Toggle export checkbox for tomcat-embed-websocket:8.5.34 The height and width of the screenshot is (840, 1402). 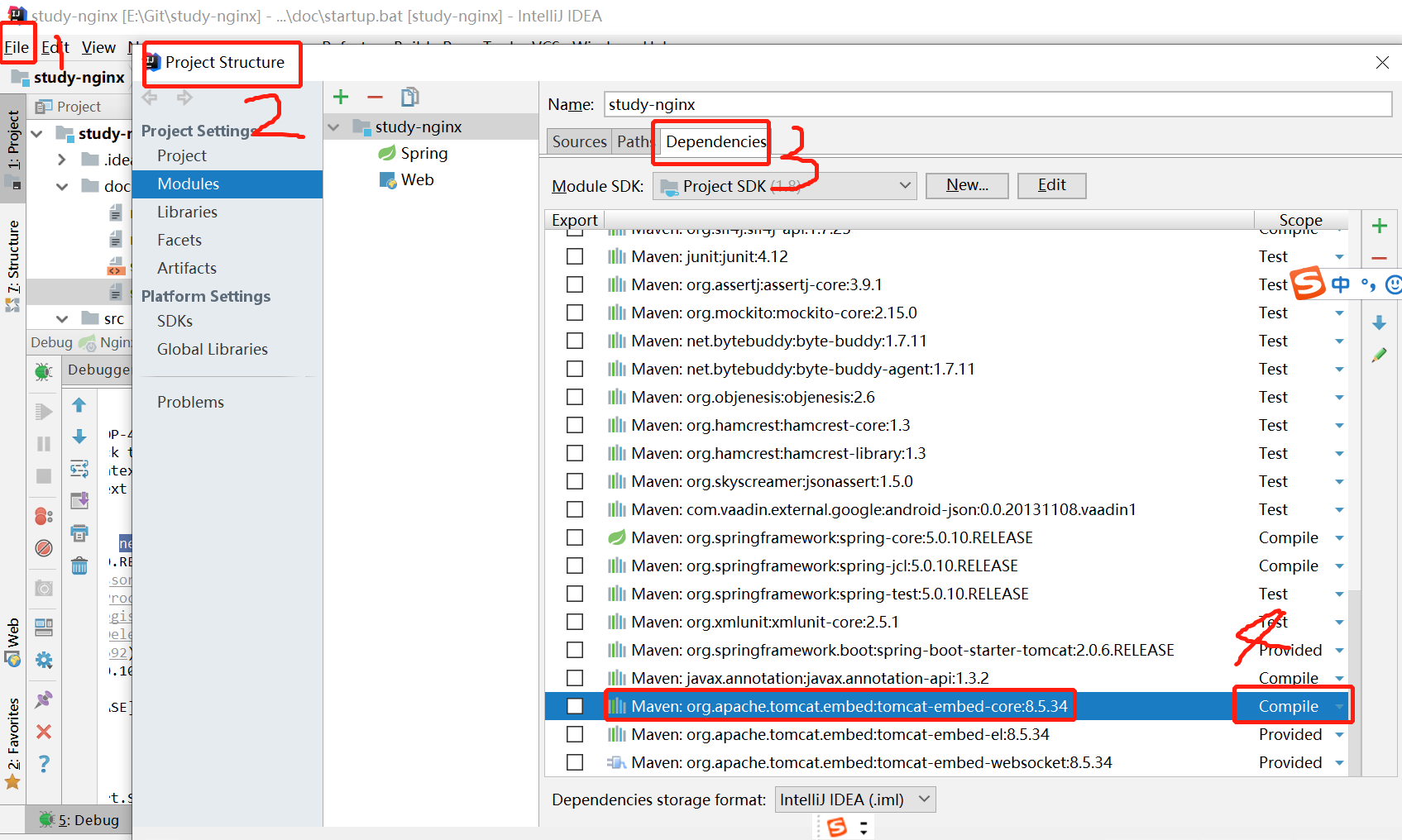point(575,762)
